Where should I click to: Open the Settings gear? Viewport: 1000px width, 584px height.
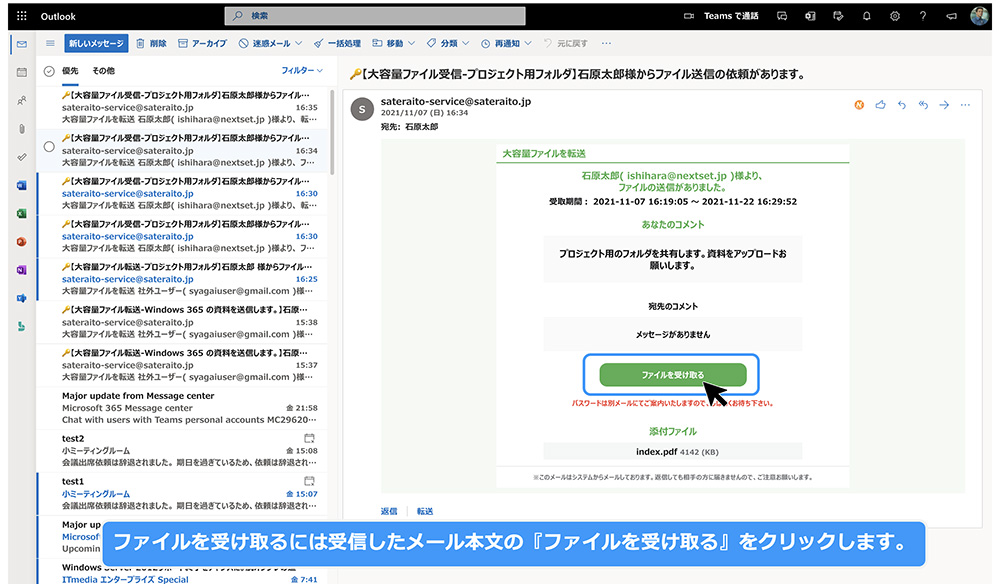pos(895,16)
